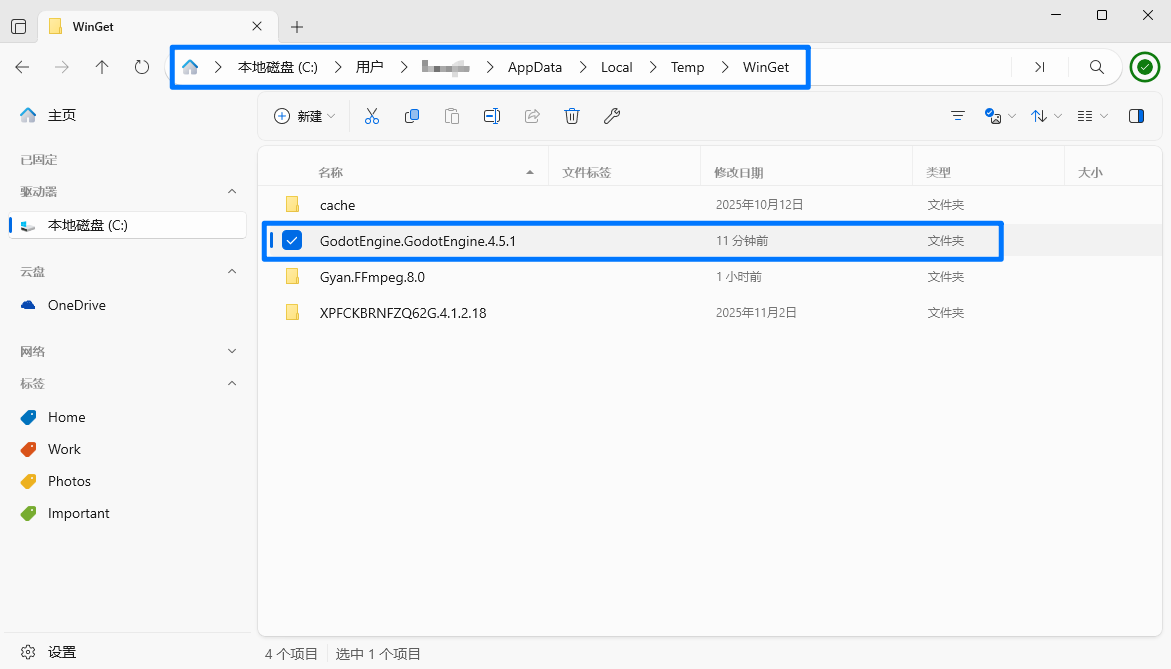Delete the selection with the trash icon
Screen dimensions: 1171x669
pyautogui.click(x=572, y=116)
